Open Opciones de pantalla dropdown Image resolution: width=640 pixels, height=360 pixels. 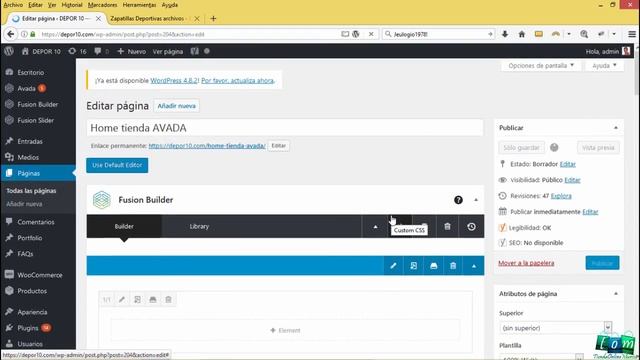coord(541,65)
